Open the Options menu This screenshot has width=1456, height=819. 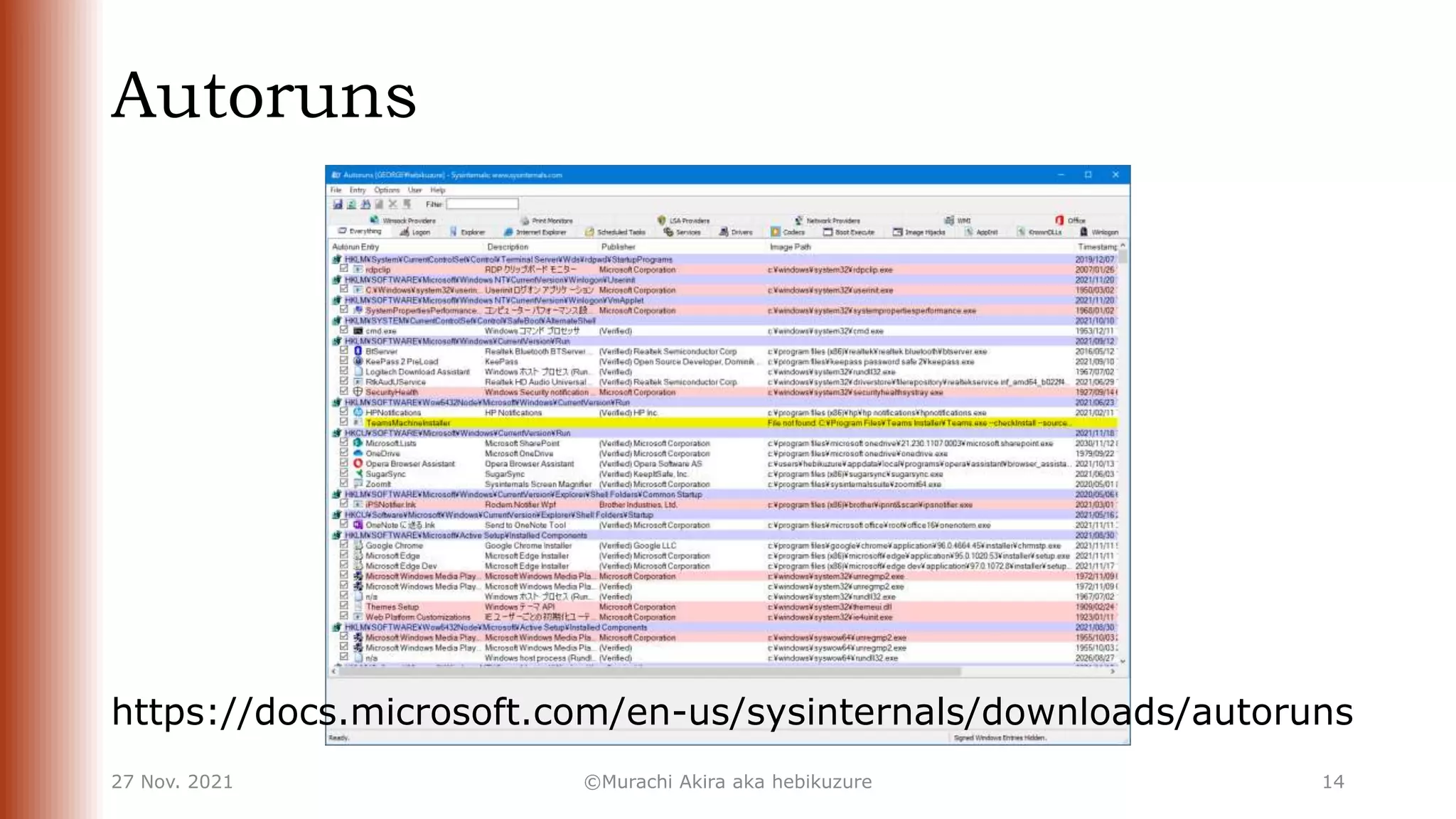click(387, 190)
